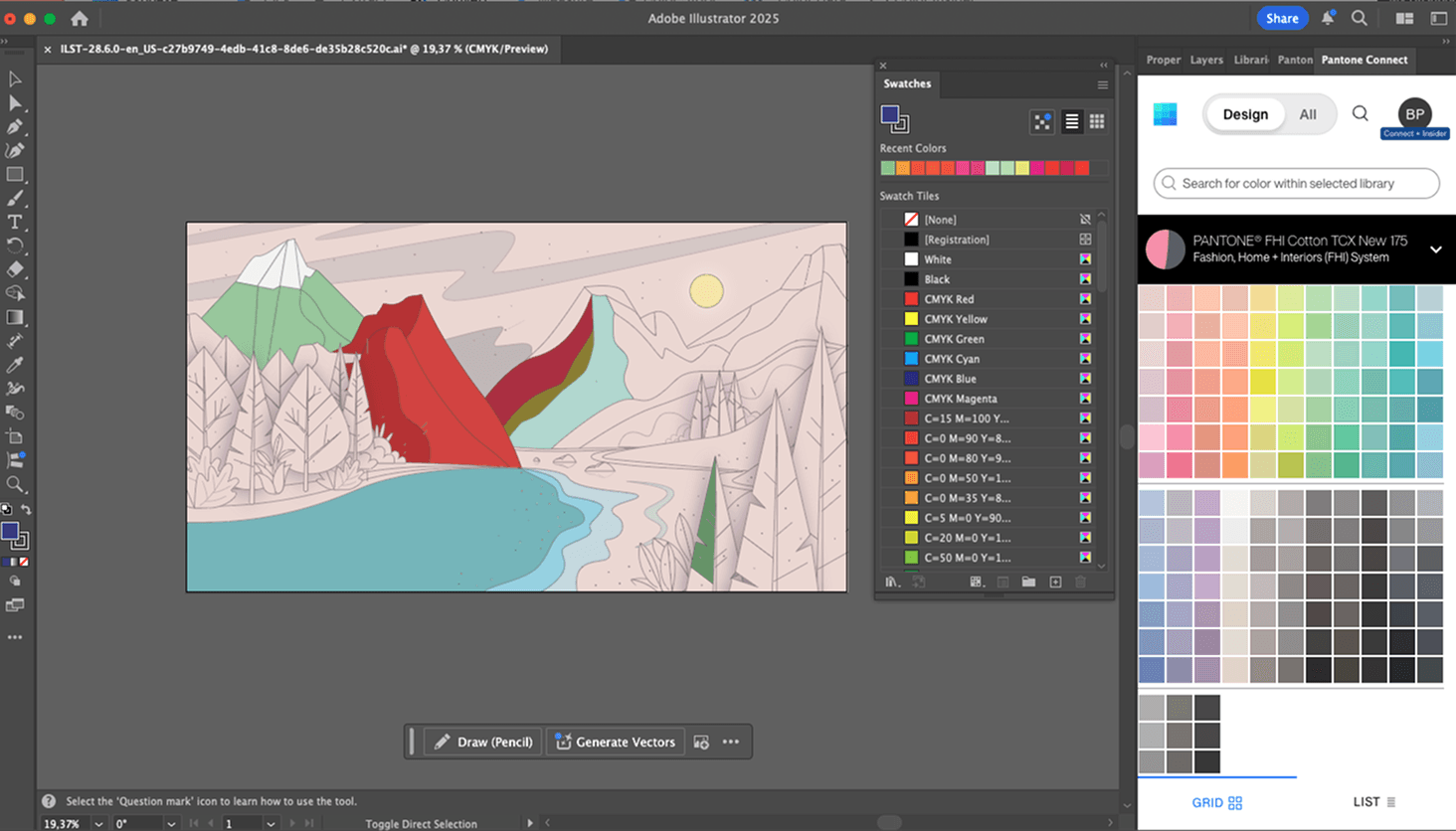The height and width of the screenshot is (831, 1456).
Task: Click the search magnifier in title bar
Action: tap(1360, 18)
